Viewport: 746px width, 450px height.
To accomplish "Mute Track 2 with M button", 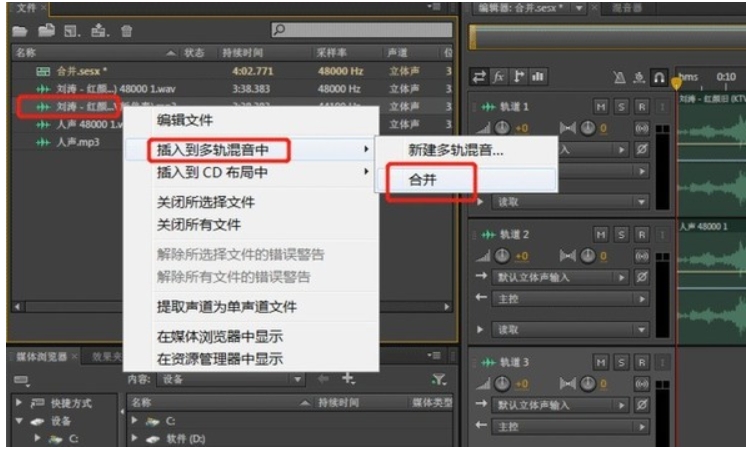I will point(600,235).
